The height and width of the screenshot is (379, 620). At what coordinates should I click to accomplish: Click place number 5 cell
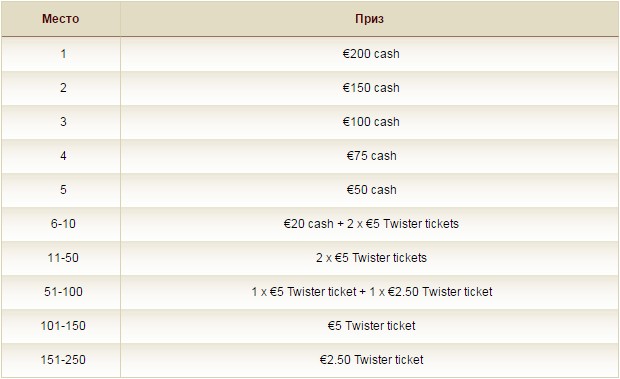(61, 190)
